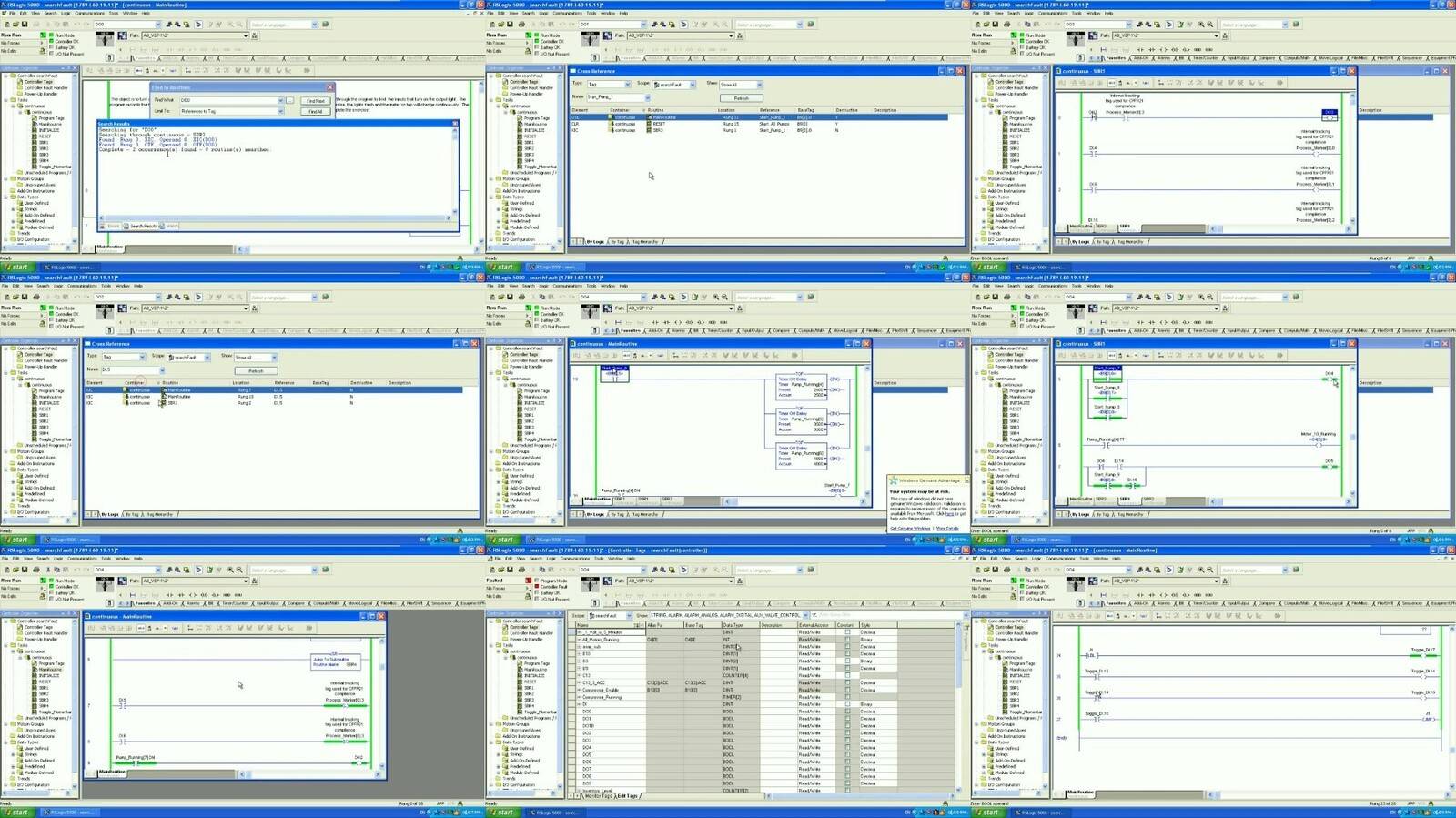1456x818 pixels.
Task: Follow the More Details link in Genuine Advantage balloon
Action: [x=947, y=528]
